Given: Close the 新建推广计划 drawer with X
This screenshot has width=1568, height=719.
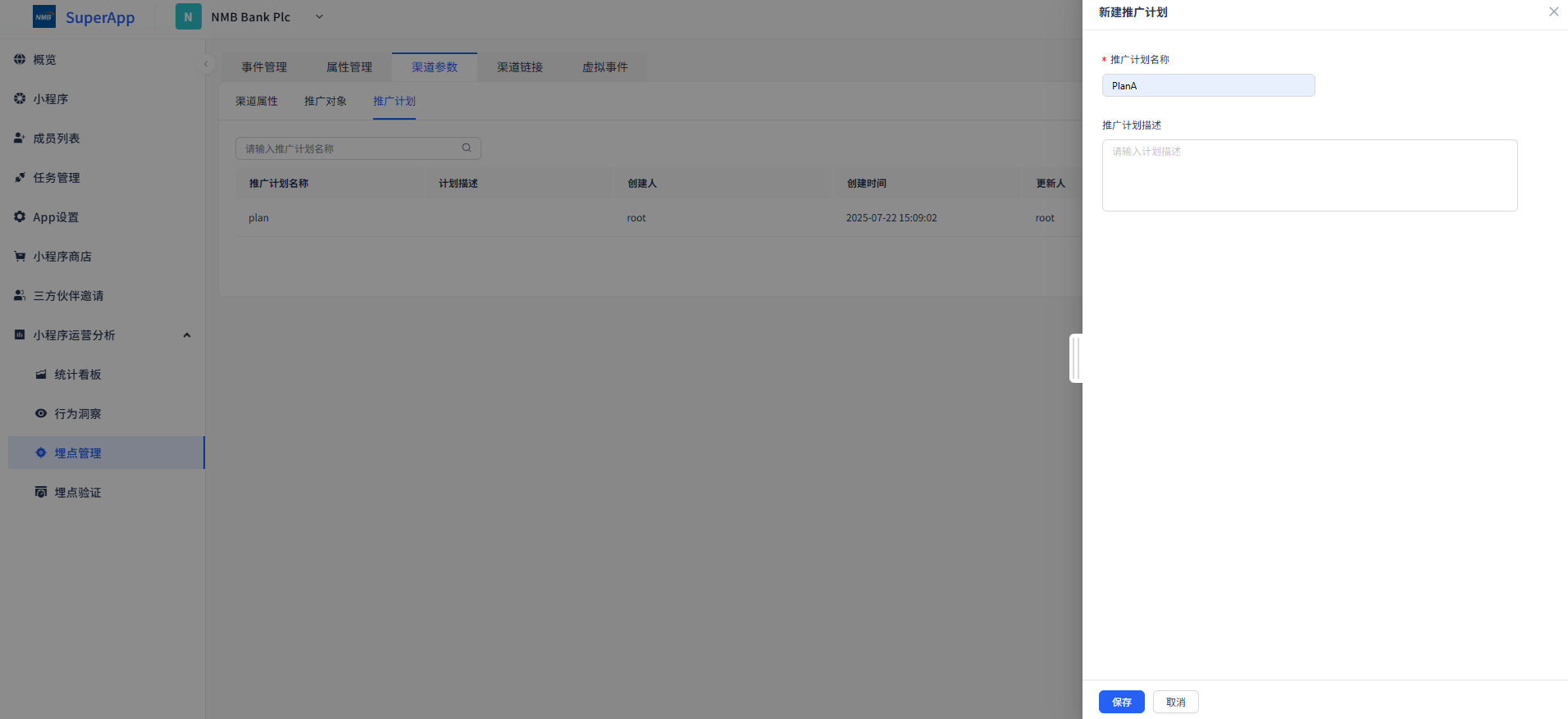Looking at the screenshot, I should pyautogui.click(x=1553, y=11).
